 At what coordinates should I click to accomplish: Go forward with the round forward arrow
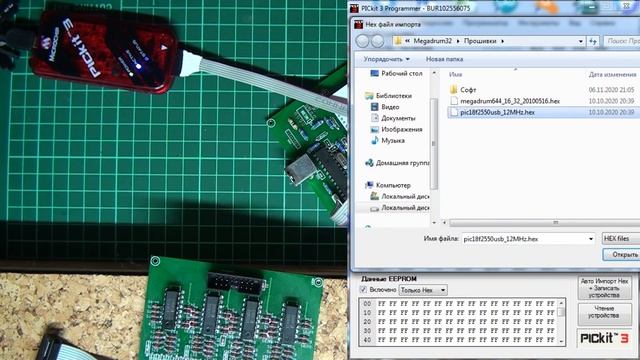click(378, 41)
